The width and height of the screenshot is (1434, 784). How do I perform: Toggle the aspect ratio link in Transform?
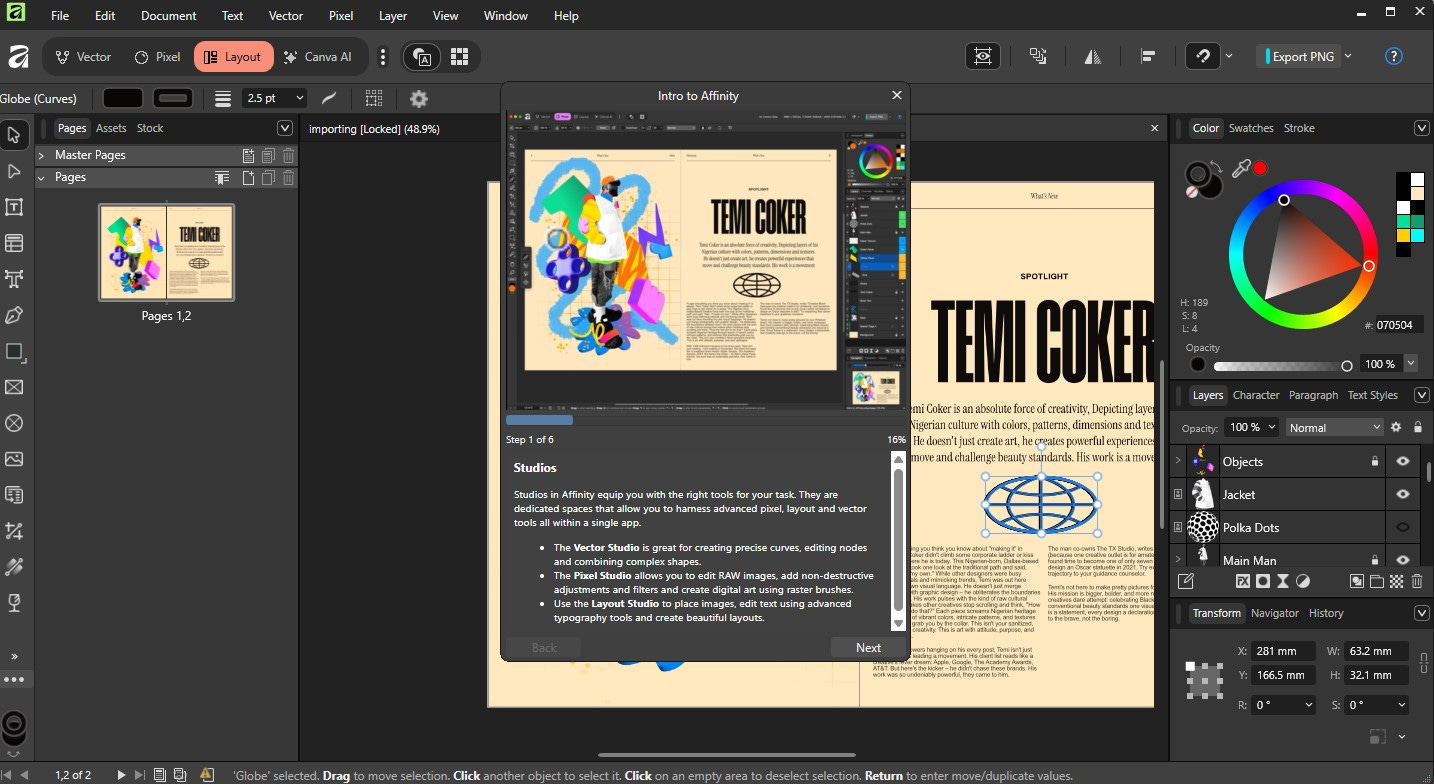point(1423,662)
